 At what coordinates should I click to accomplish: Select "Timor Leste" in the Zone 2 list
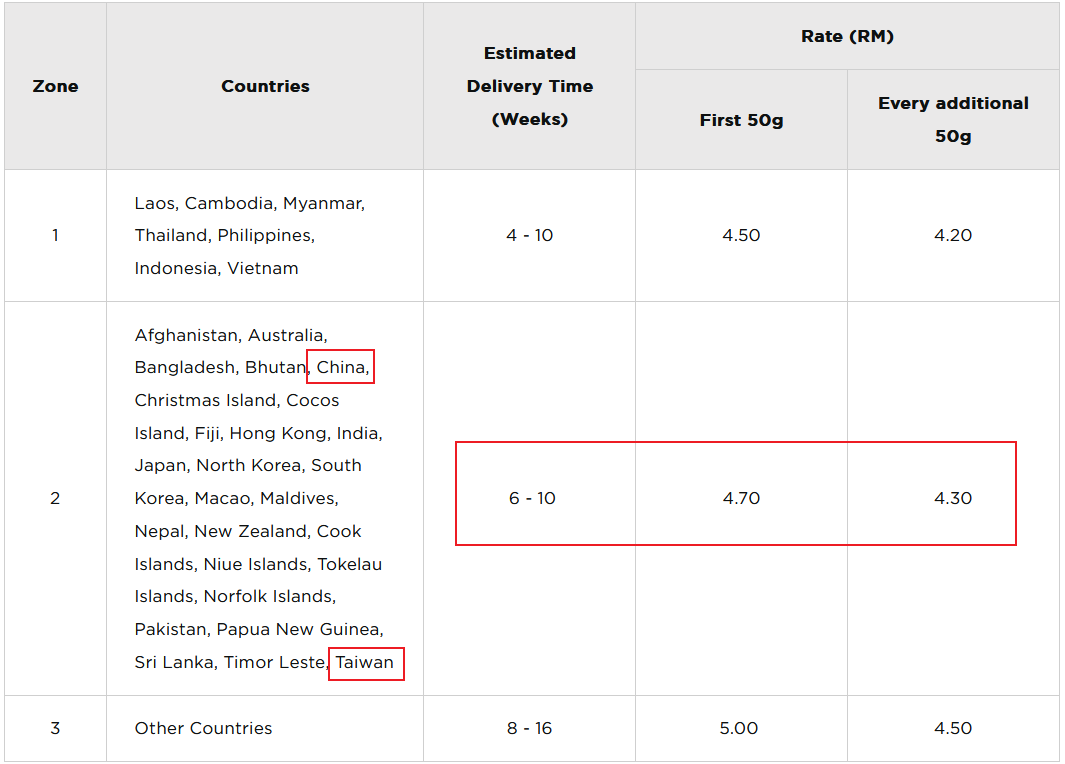point(274,662)
